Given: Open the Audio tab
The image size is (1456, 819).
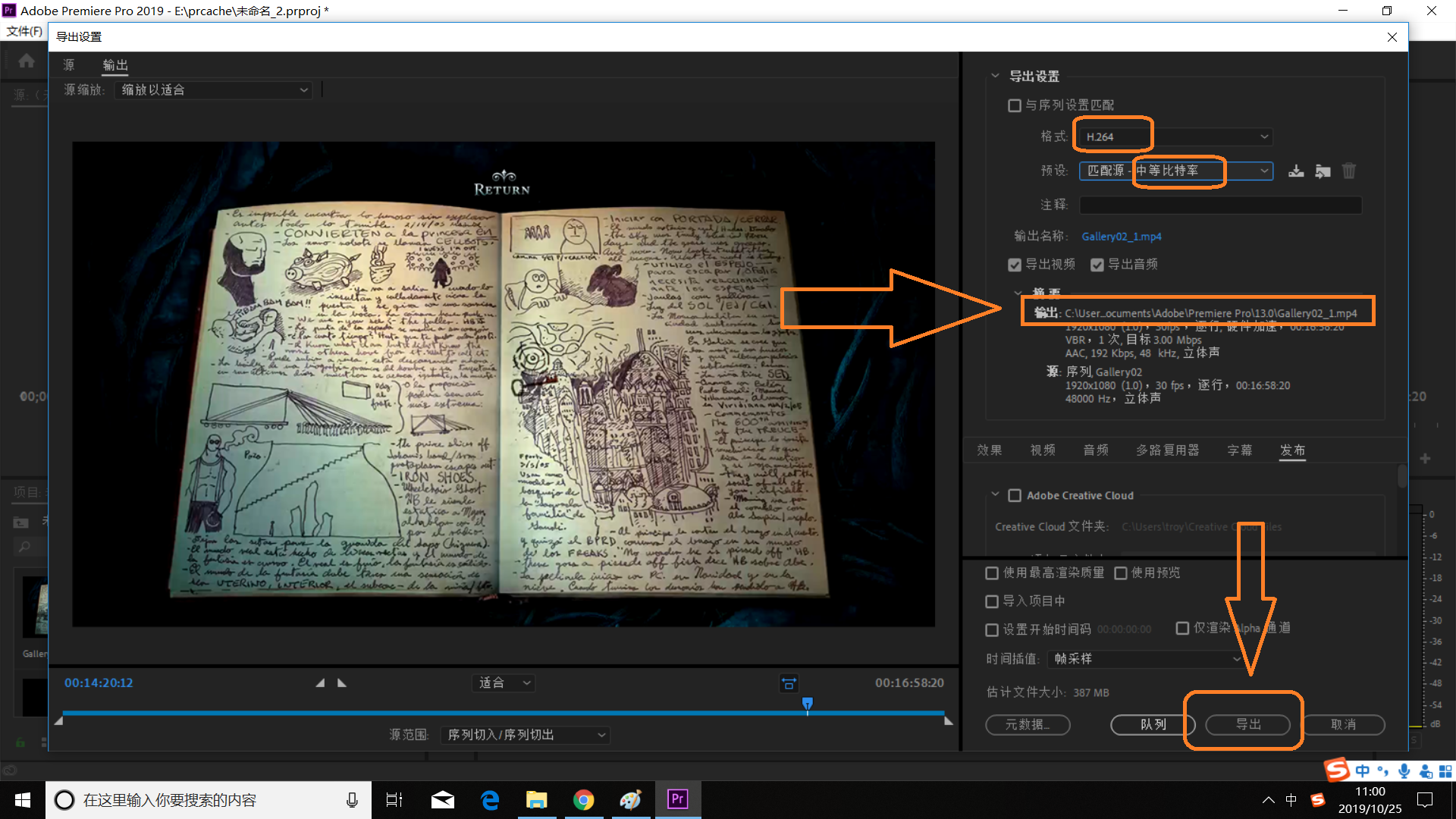Looking at the screenshot, I should tap(1096, 450).
